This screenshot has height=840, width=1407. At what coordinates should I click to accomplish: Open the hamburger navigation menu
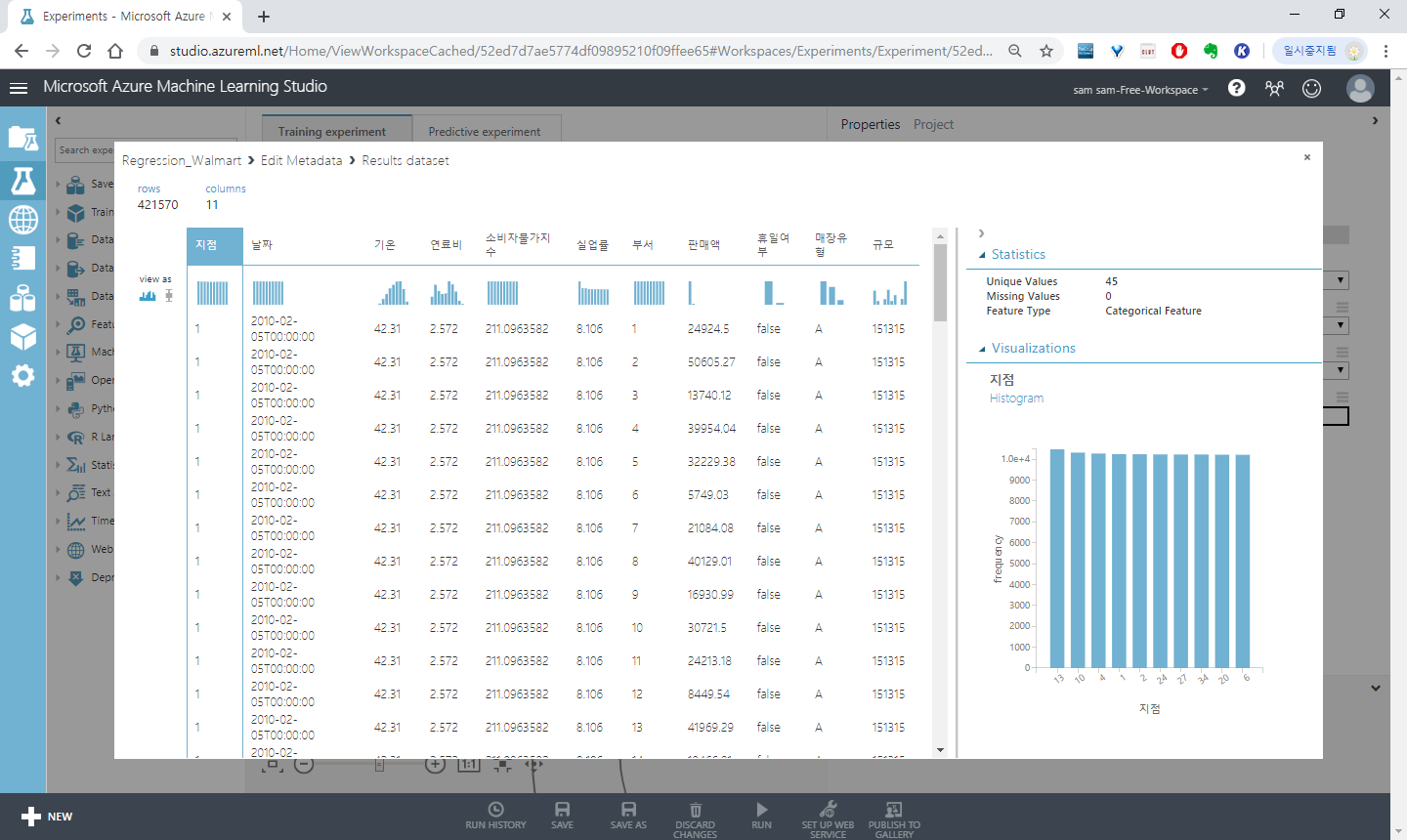(18, 88)
